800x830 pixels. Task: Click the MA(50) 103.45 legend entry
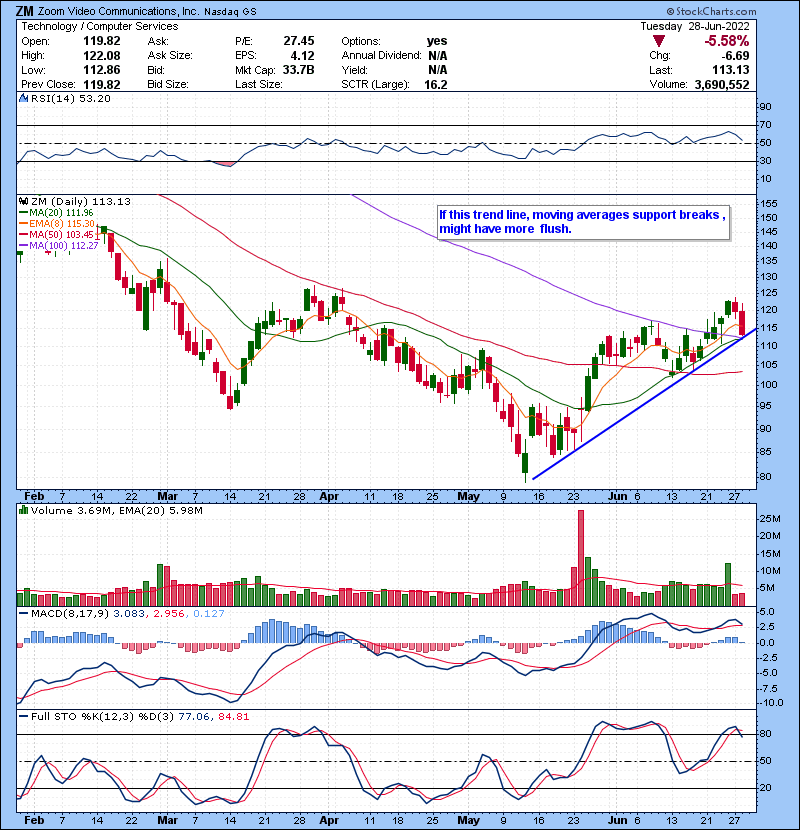(56, 234)
